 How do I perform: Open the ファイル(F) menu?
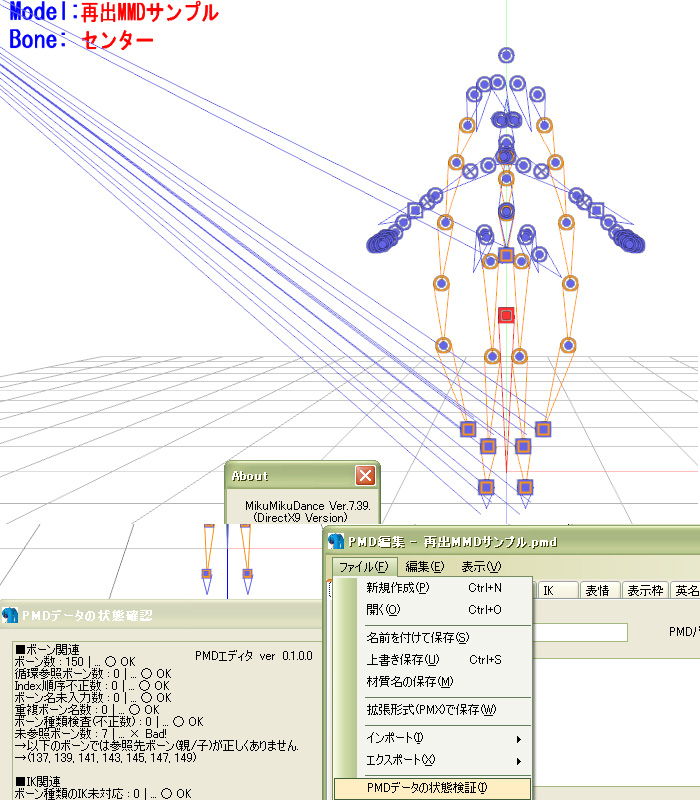click(363, 567)
